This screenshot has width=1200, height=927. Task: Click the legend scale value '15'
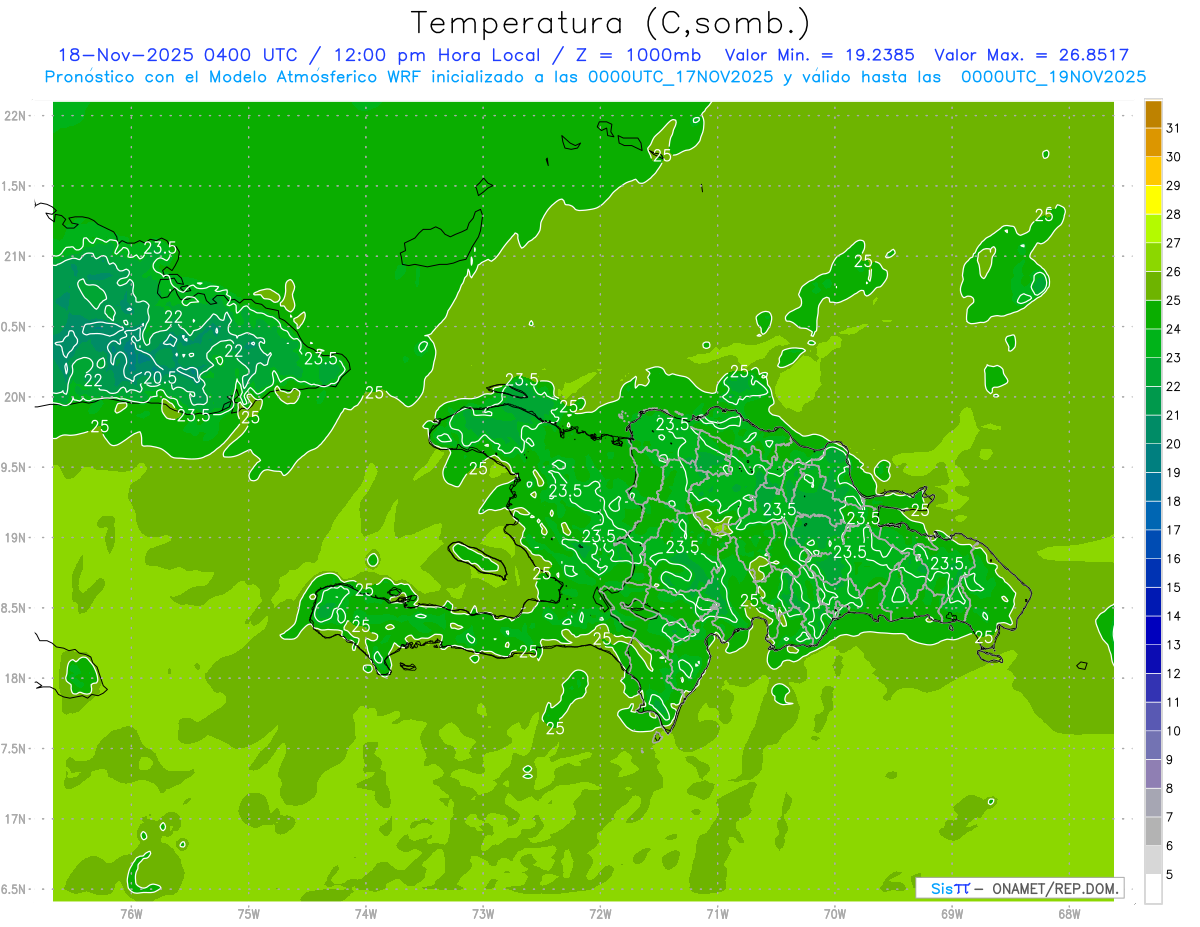tap(1173, 588)
